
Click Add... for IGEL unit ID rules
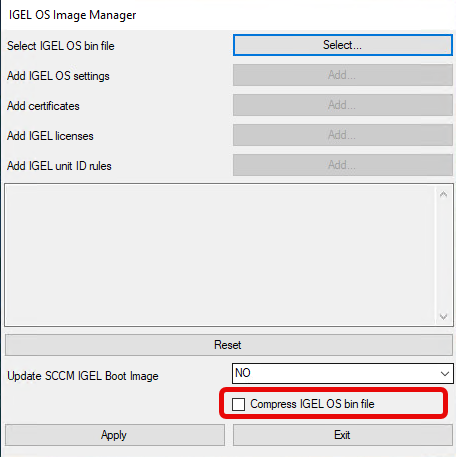tap(343, 165)
